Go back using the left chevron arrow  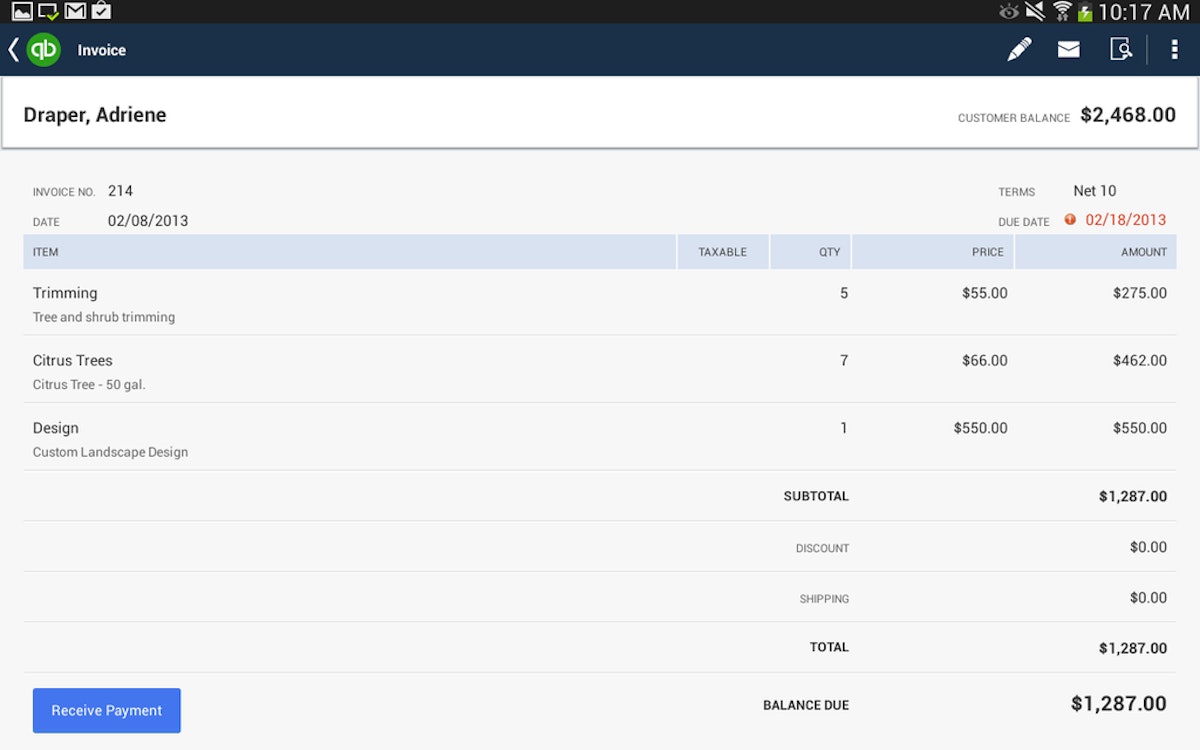(x=13, y=48)
